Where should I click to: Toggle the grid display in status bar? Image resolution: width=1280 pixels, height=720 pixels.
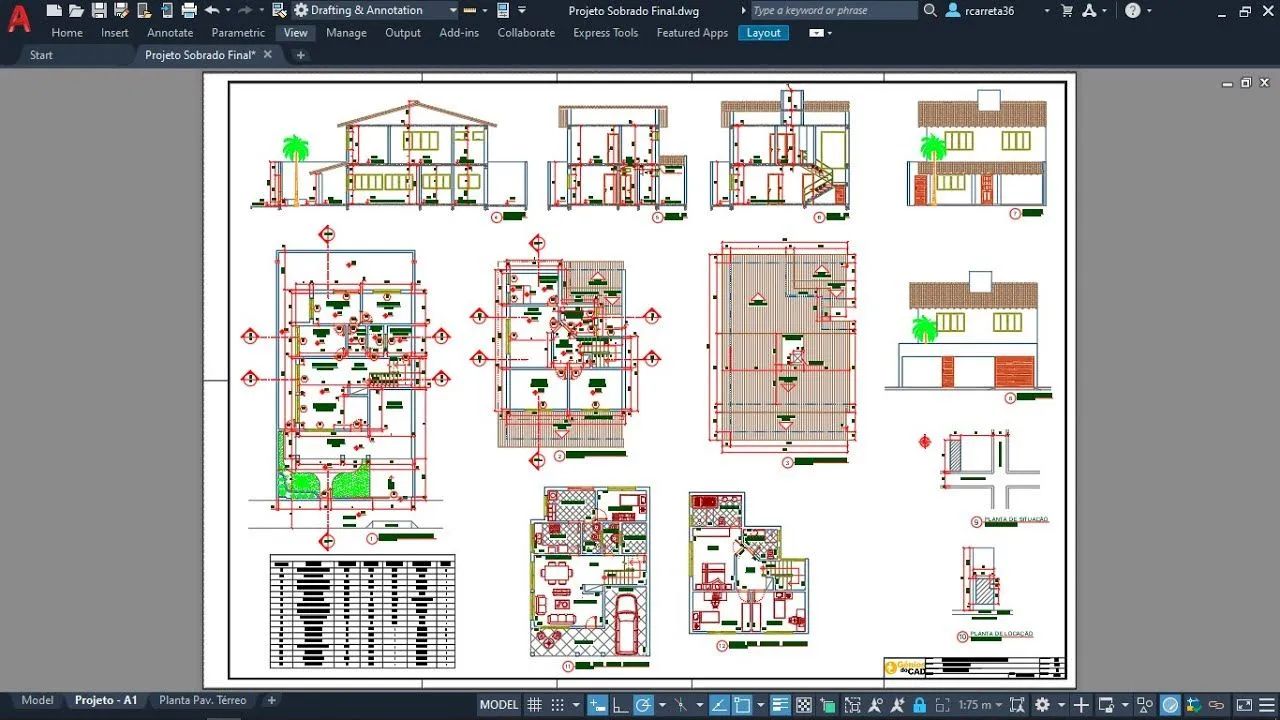coord(535,704)
